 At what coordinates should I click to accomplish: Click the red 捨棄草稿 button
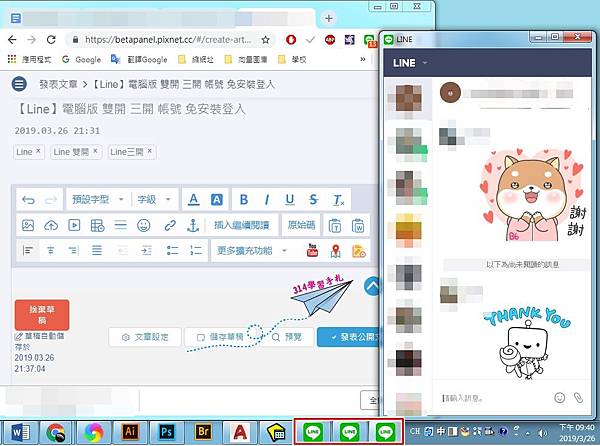click(x=42, y=315)
